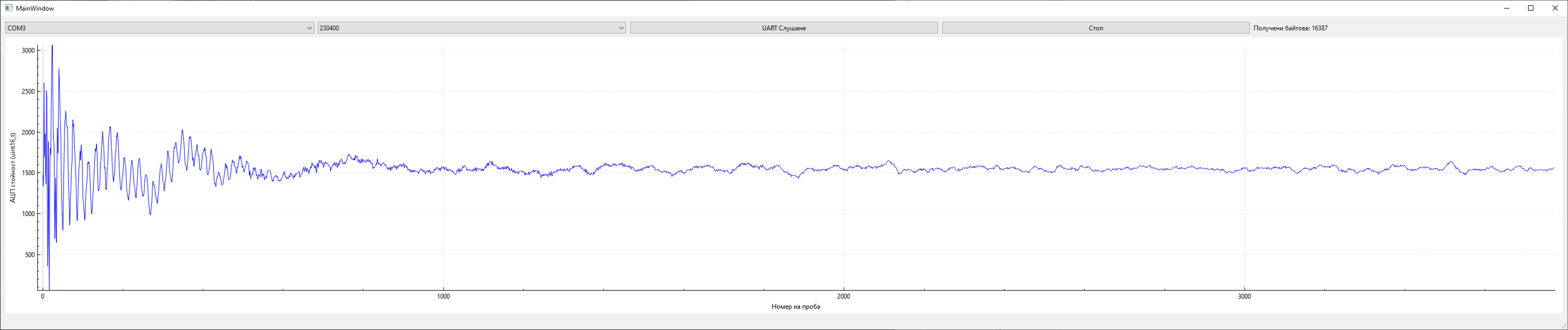Click the Y-axis tick value 500
Viewport: 1568px width, 330px height.
[30, 254]
